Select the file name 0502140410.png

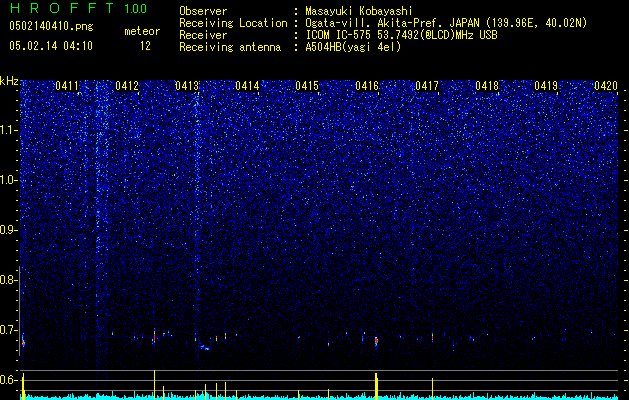(x=51, y=26)
